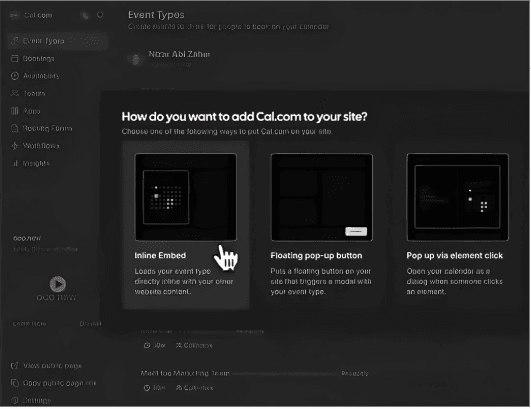Click the Insights bar chart icon
Image resolution: width=531 pixels, height=409 pixels.
[15, 163]
